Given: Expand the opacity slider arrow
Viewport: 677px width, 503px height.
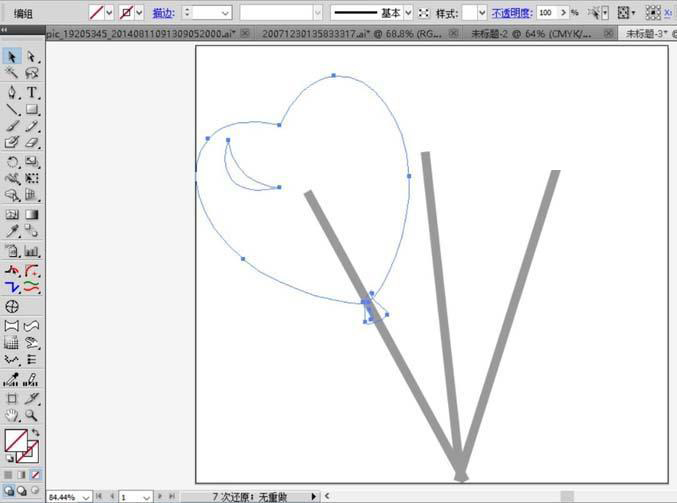Looking at the screenshot, I should [563, 13].
